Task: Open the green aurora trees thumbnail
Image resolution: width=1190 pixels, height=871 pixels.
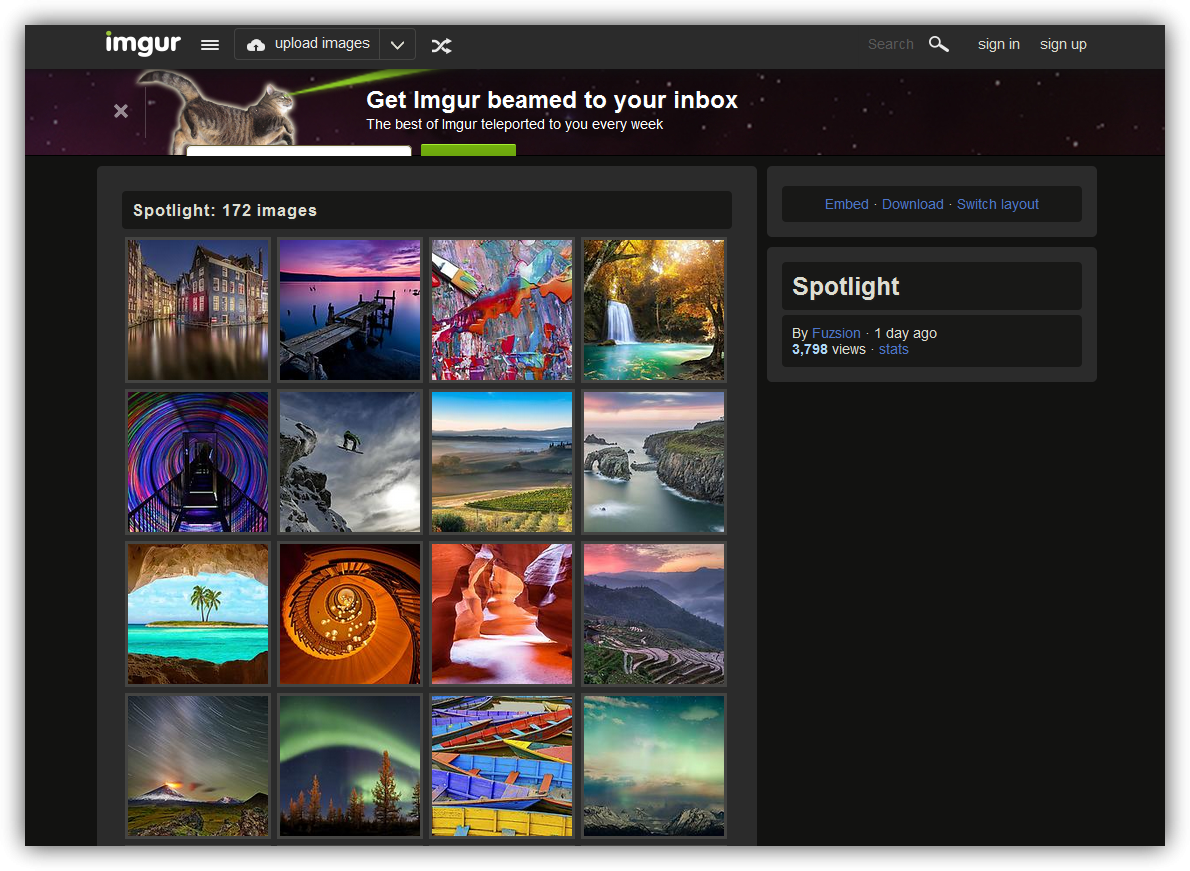Action: click(350, 766)
